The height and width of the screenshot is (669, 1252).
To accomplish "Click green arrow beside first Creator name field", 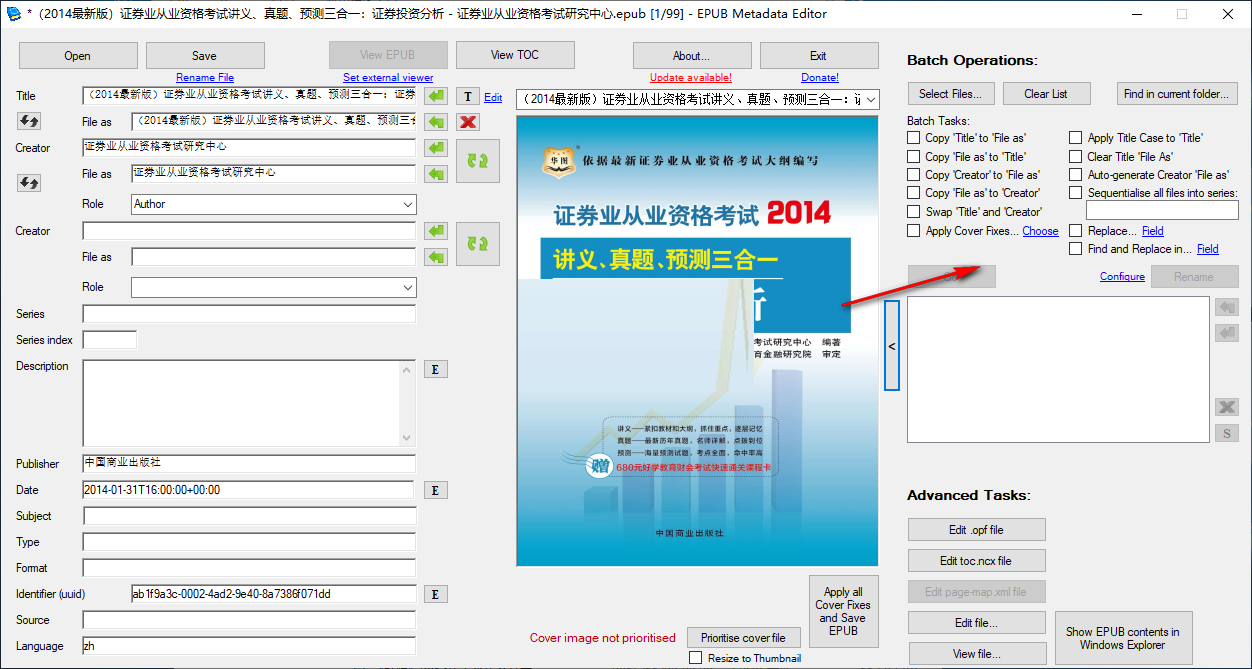I will click(x=435, y=148).
